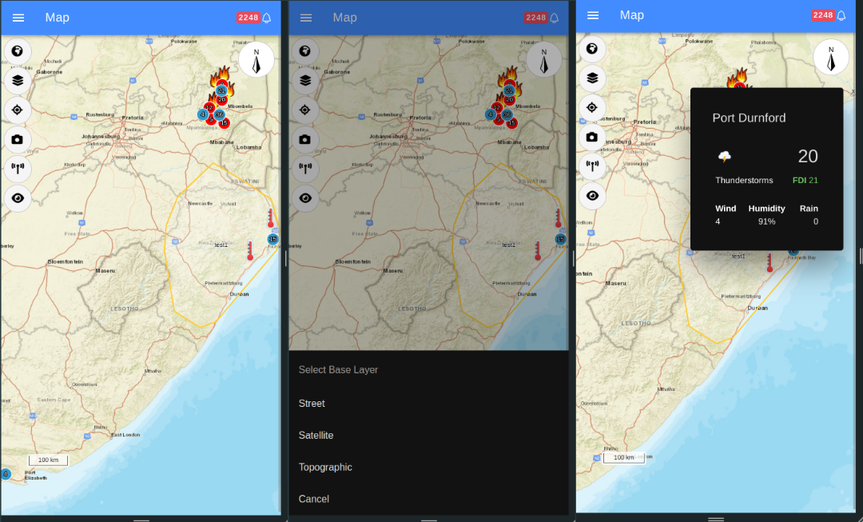Click blue marker near Port Elizabeth, left panel
This screenshot has width=863, height=522.
6,474
